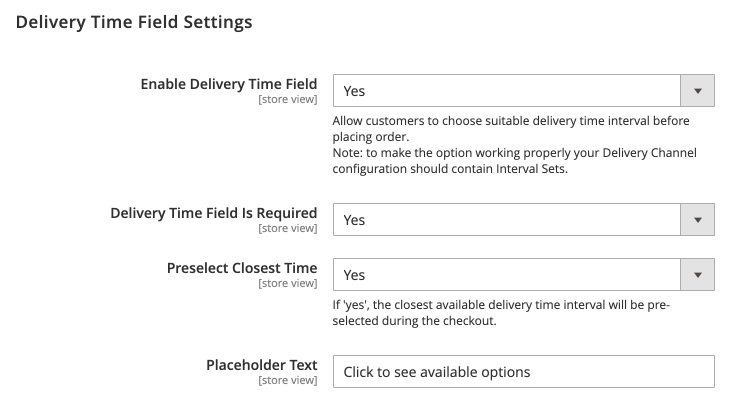Expand the Preselect Closest Time dropdown
Viewport: 731px width, 400px height.
click(x=506, y=275)
